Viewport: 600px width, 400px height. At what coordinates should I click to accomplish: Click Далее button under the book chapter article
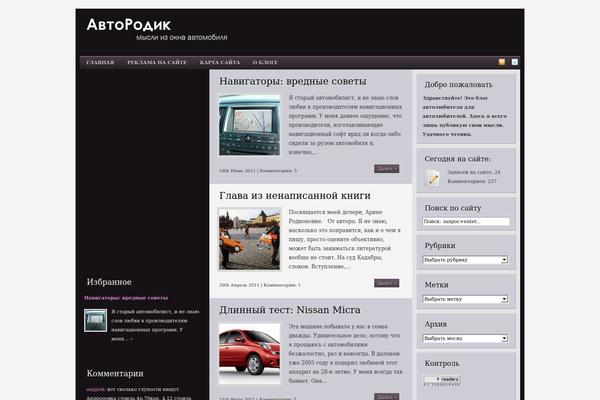pyautogui.click(x=386, y=283)
